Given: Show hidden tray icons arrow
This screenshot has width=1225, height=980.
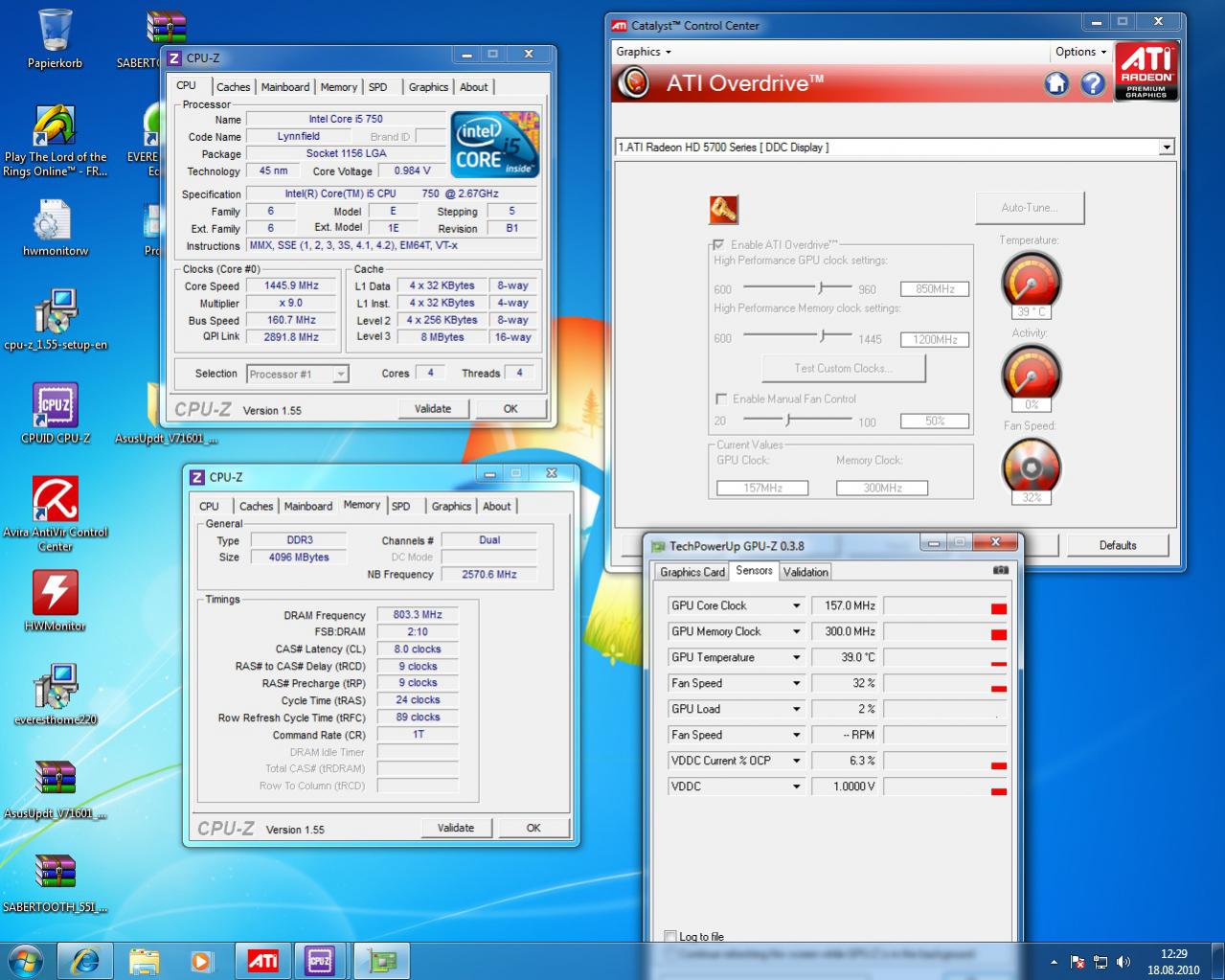Looking at the screenshot, I should pos(1054,962).
